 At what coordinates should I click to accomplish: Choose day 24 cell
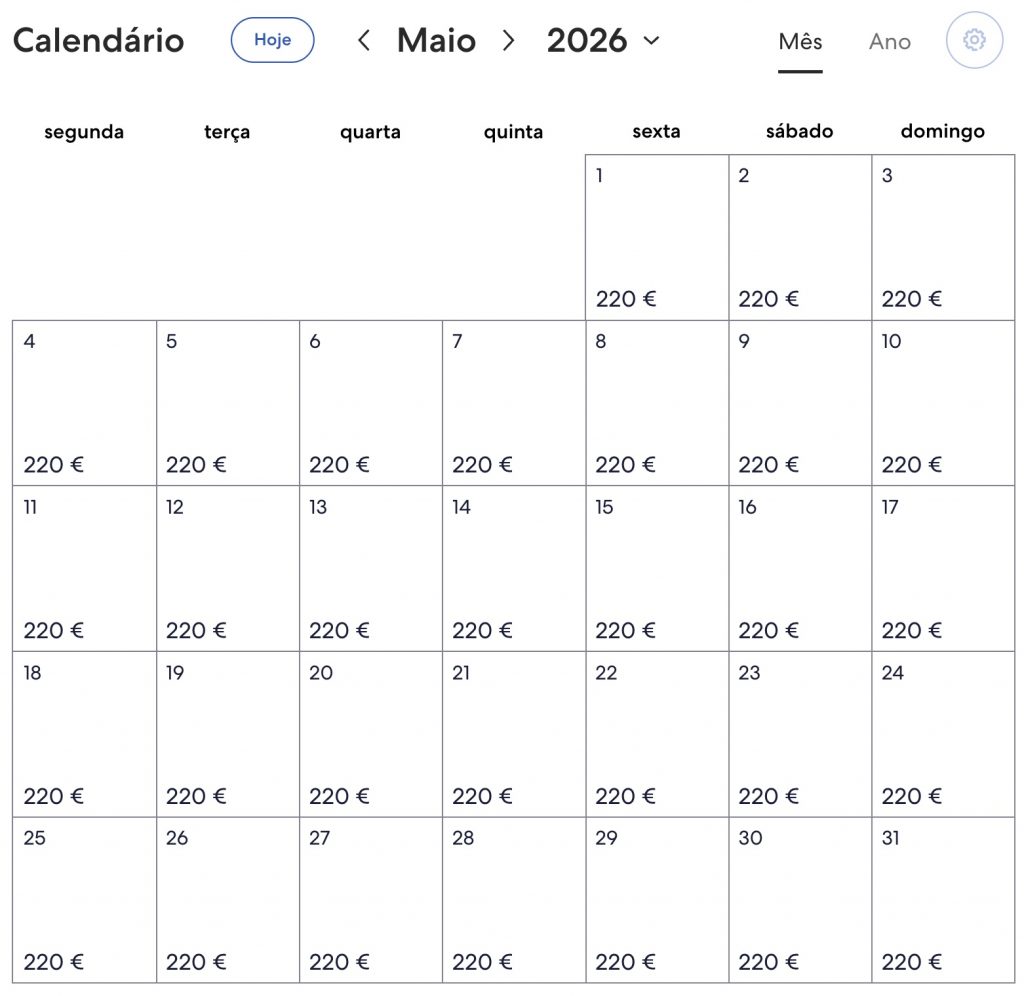(943, 735)
